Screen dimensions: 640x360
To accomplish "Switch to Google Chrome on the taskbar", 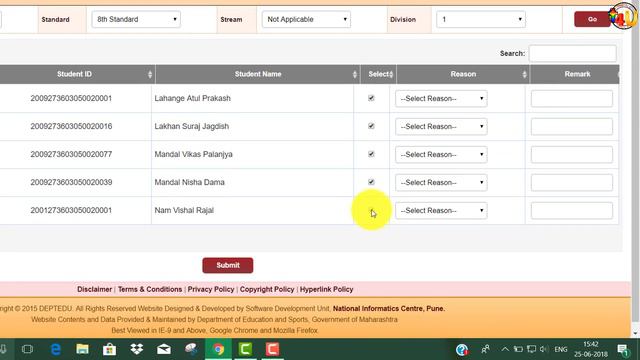I will click(218, 349).
